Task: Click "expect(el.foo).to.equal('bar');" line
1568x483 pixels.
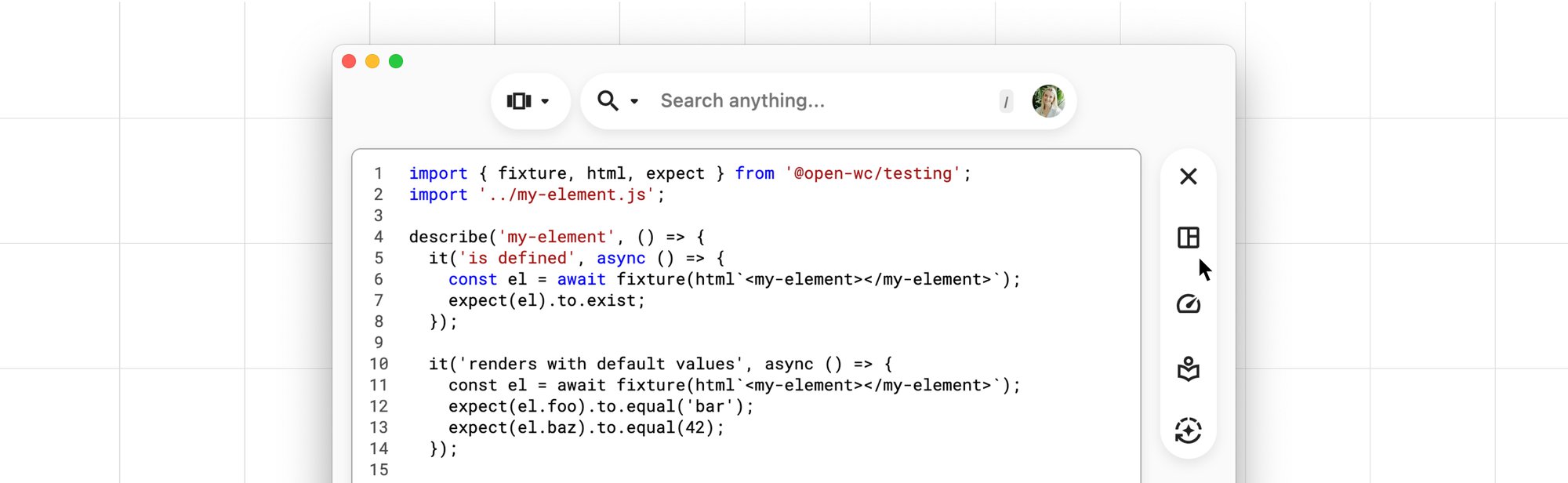Action: pos(601,406)
